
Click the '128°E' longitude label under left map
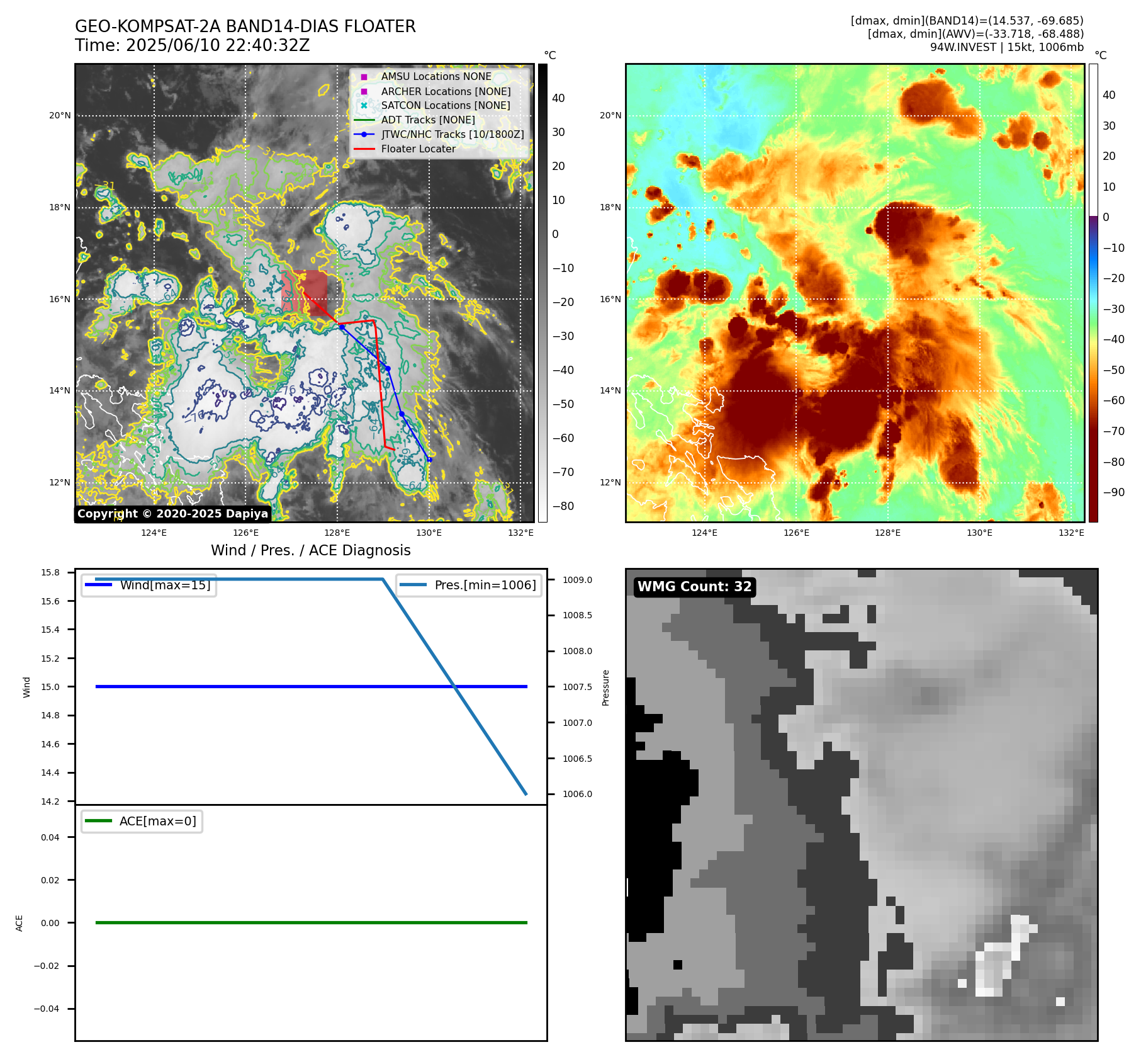click(337, 533)
